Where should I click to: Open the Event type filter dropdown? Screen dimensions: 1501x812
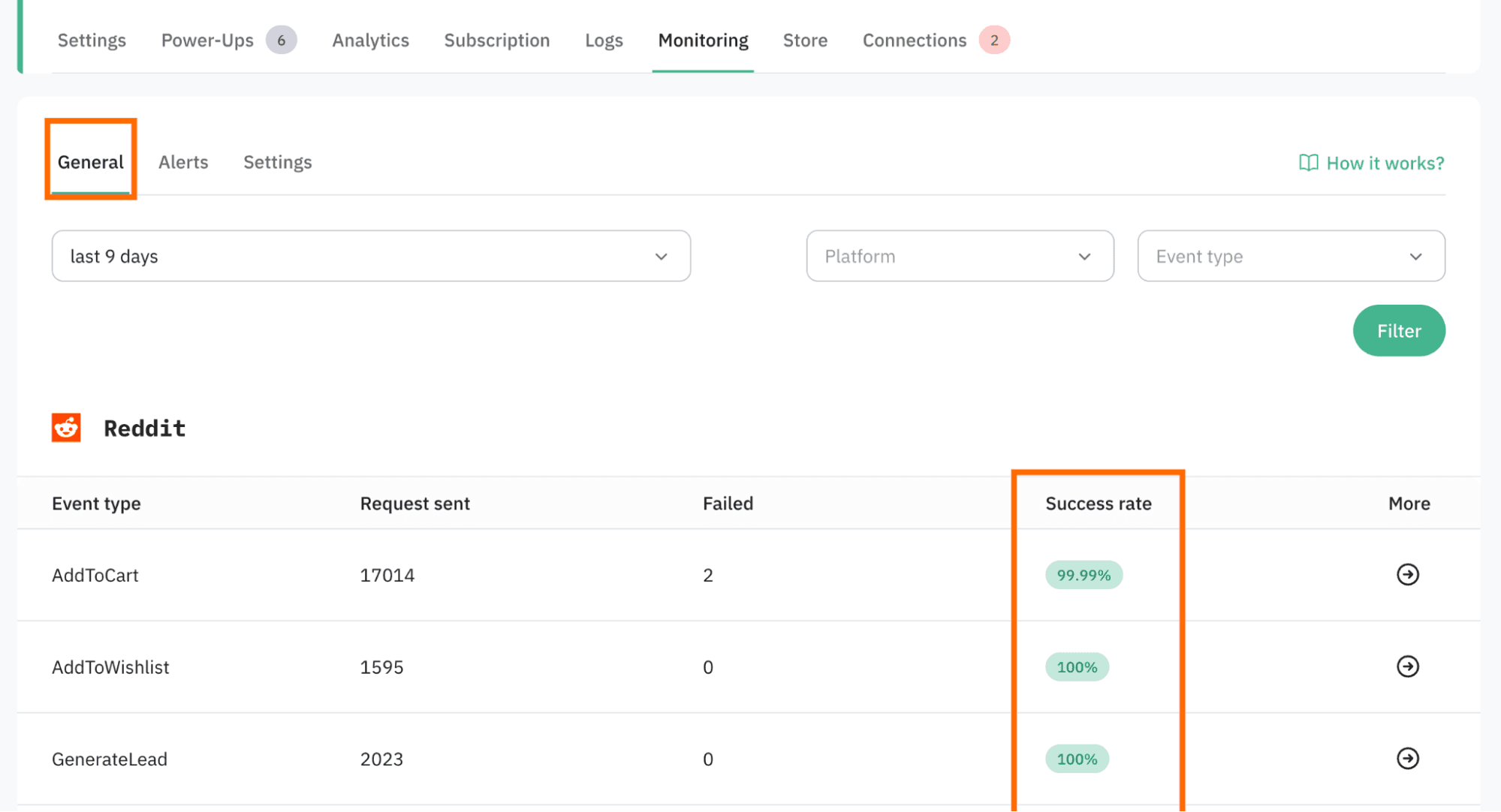tap(1291, 256)
